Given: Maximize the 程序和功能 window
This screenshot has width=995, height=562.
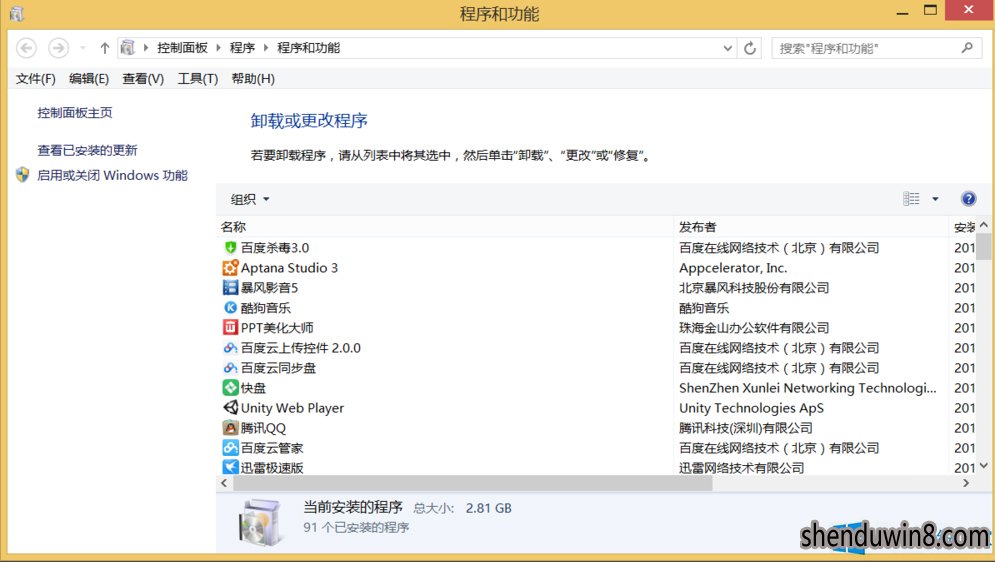Looking at the screenshot, I should pos(930,11).
